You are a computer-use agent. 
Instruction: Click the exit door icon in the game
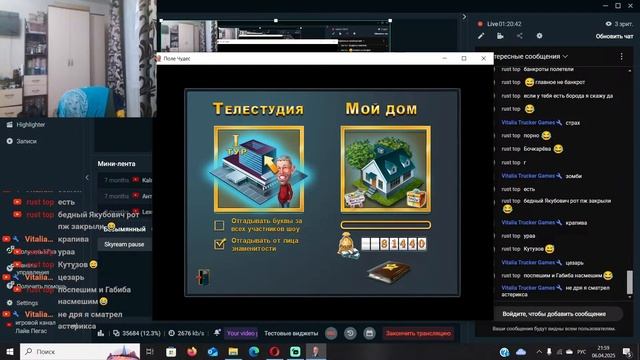(x=204, y=277)
